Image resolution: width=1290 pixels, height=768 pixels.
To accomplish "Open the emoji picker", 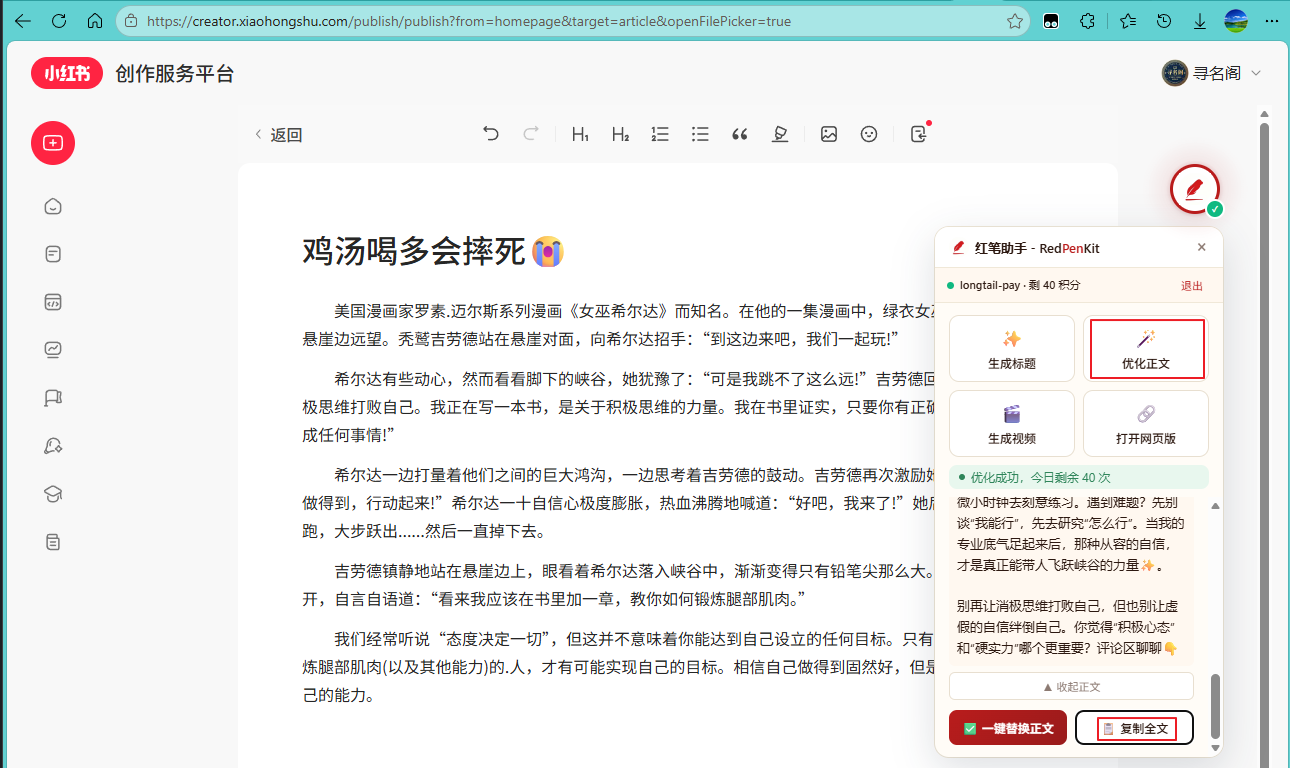I will [869, 134].
